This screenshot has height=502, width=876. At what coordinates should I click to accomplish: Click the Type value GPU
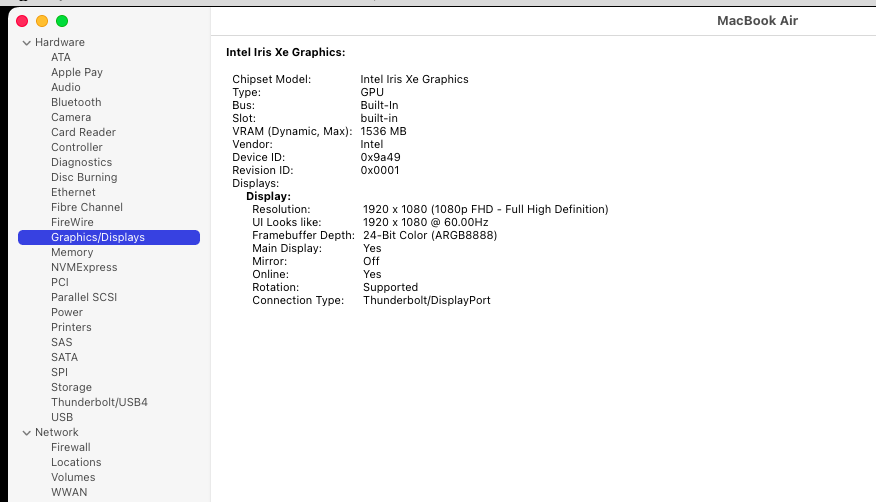coord(372,93)
